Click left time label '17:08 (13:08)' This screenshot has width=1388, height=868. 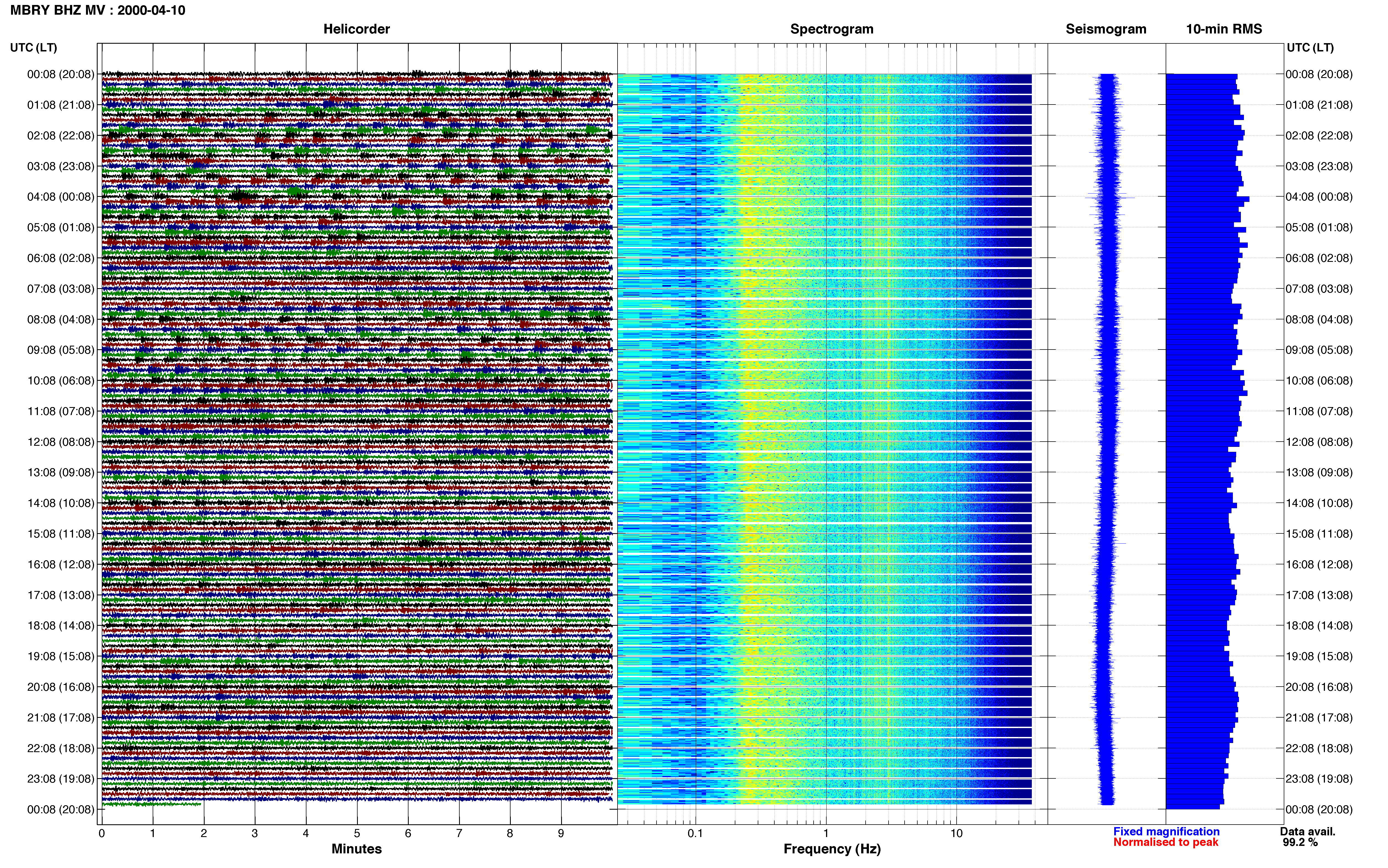(x=61, y=595)
